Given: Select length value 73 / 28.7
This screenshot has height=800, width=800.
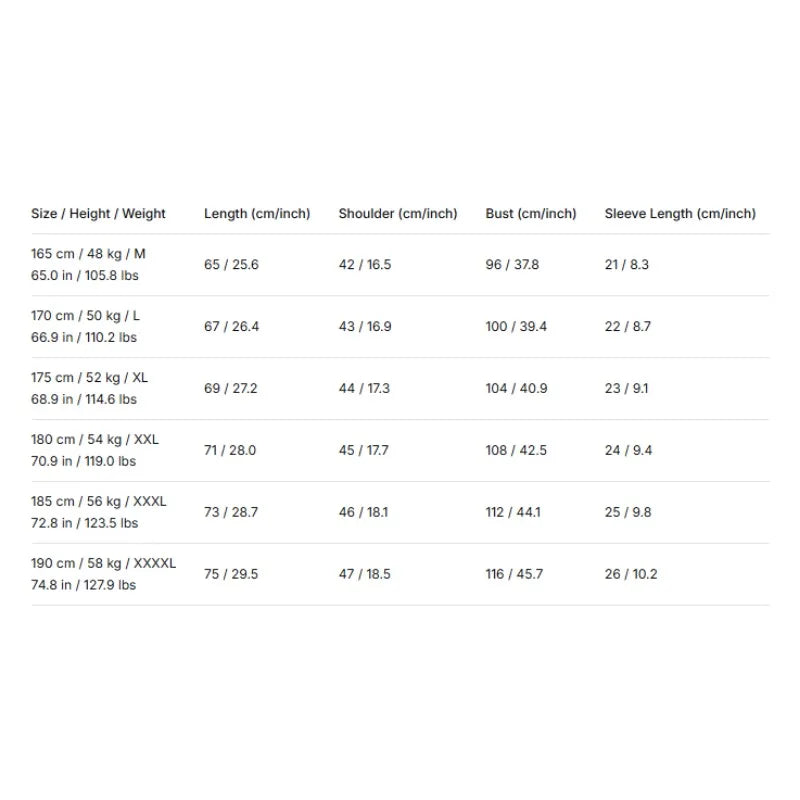Looking at the screenshot, I should click(x=231, y=512).
